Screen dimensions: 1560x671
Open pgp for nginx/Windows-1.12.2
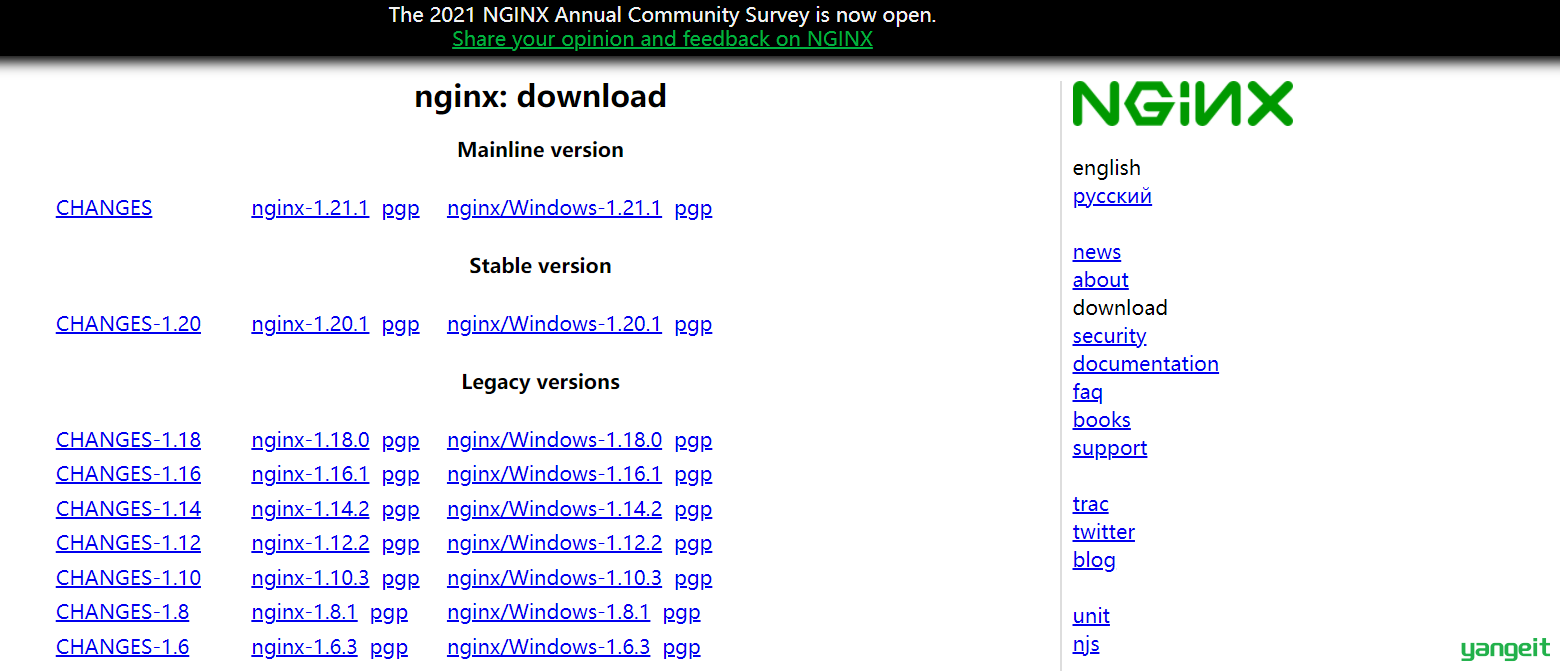693,544
